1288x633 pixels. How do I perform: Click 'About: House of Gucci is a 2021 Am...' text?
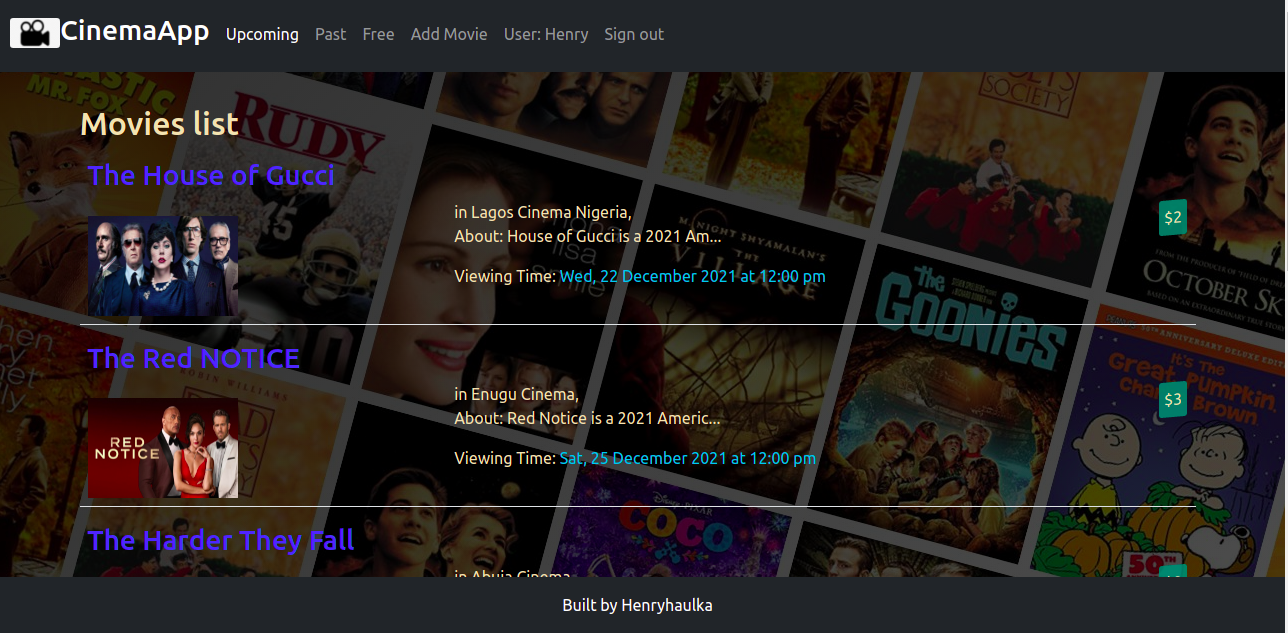click(x=588, y=237)
